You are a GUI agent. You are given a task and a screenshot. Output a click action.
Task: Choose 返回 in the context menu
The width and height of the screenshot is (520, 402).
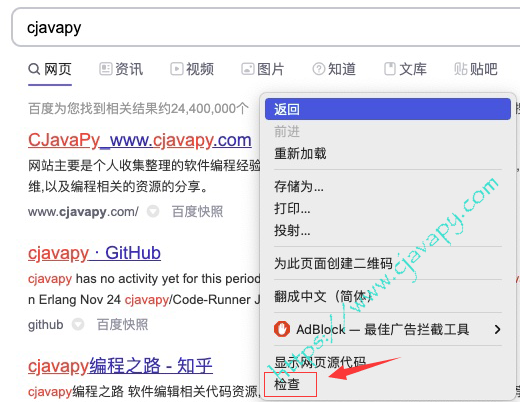click(388, 109)
